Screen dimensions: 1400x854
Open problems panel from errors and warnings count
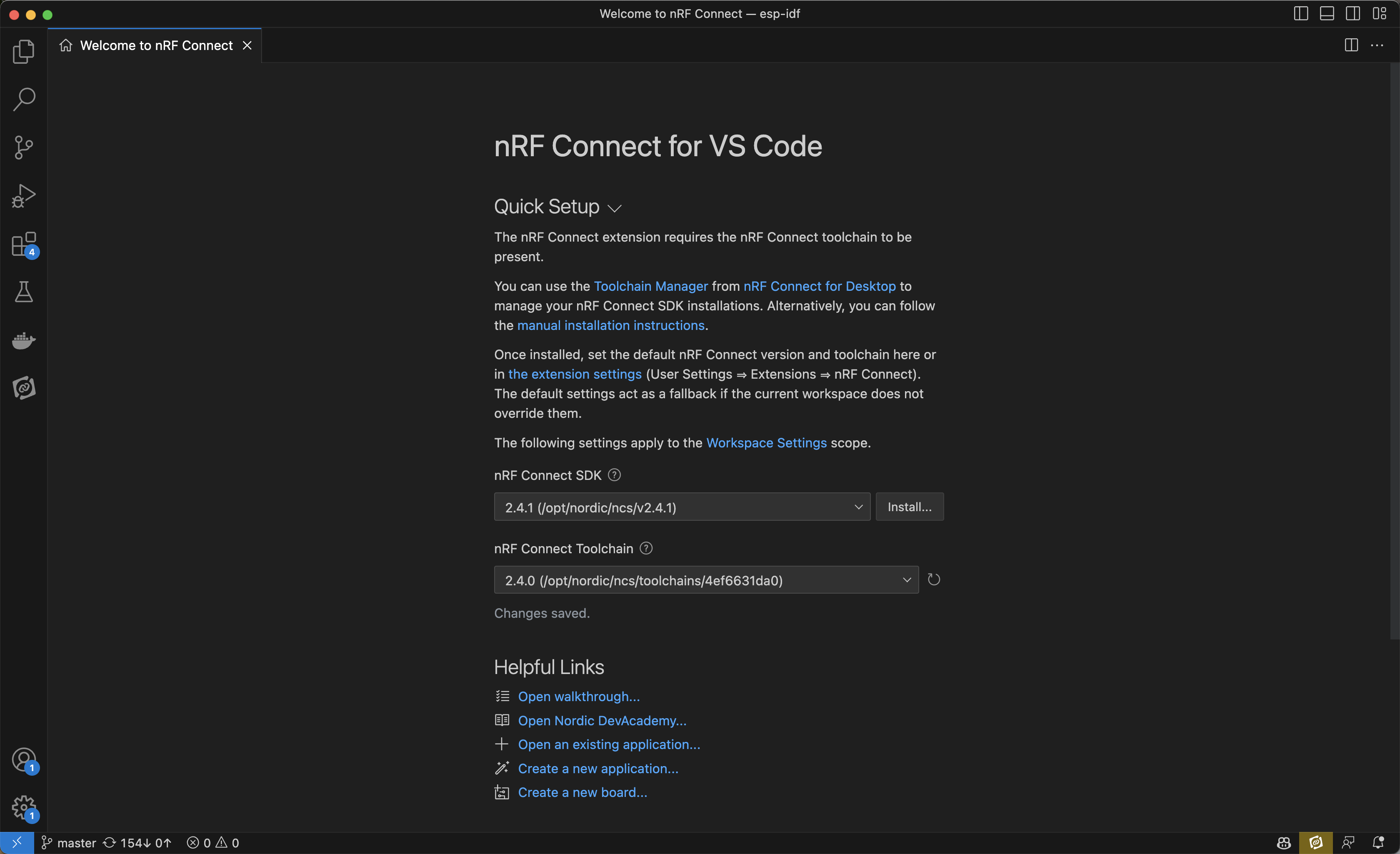(213, 843)
